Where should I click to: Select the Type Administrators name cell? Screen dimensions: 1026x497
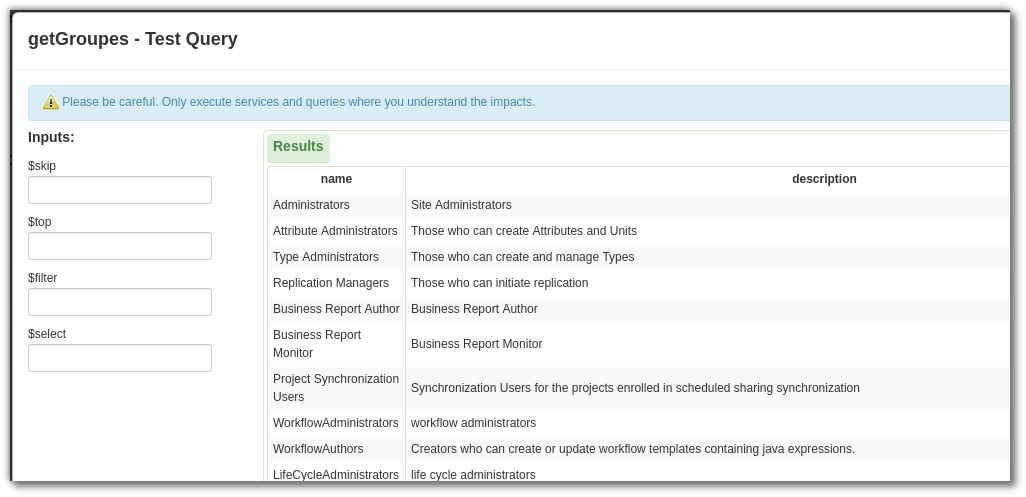tap(326, 257)
